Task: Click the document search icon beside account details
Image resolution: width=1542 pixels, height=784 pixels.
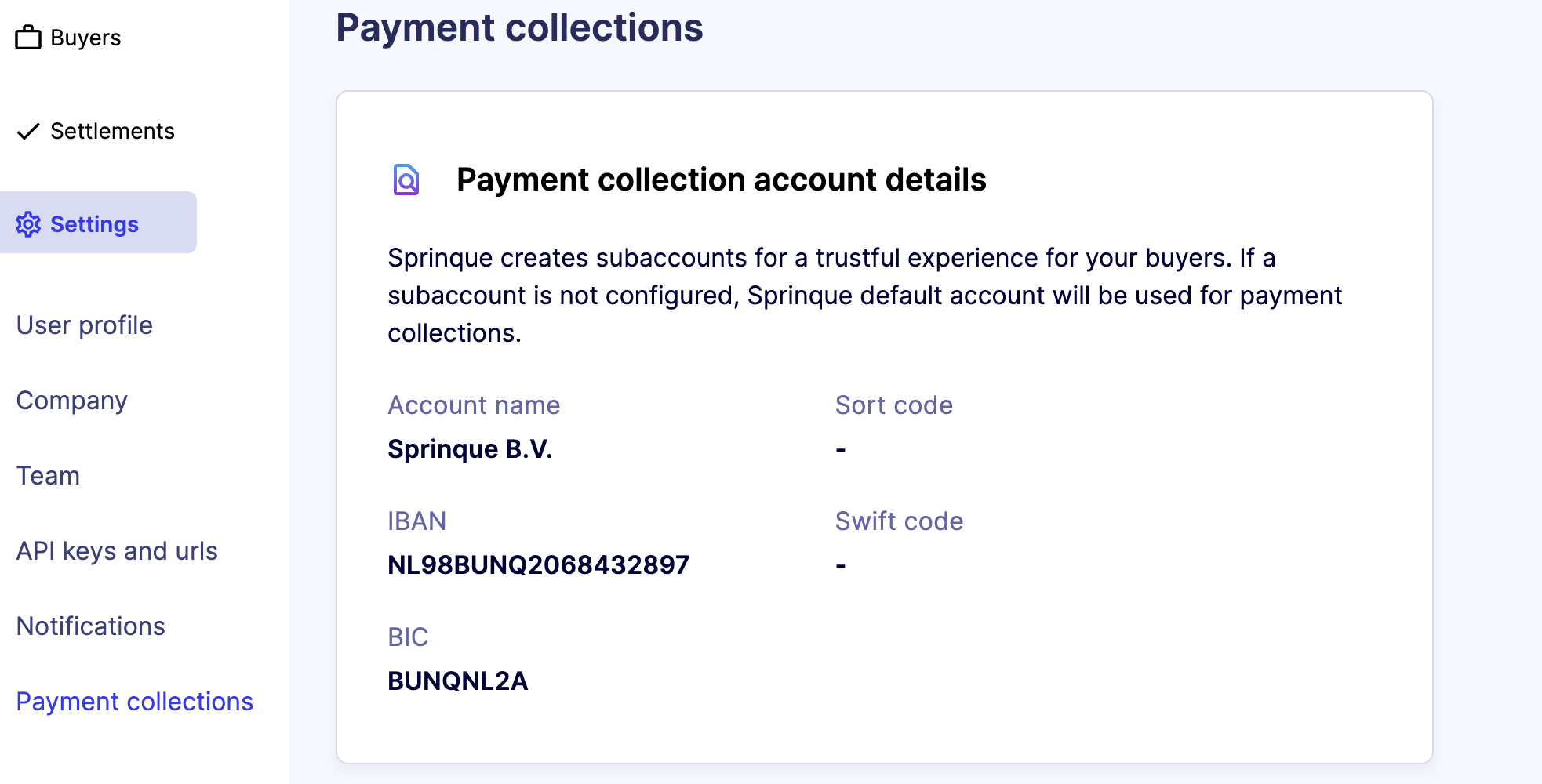Action: point(406,180)
